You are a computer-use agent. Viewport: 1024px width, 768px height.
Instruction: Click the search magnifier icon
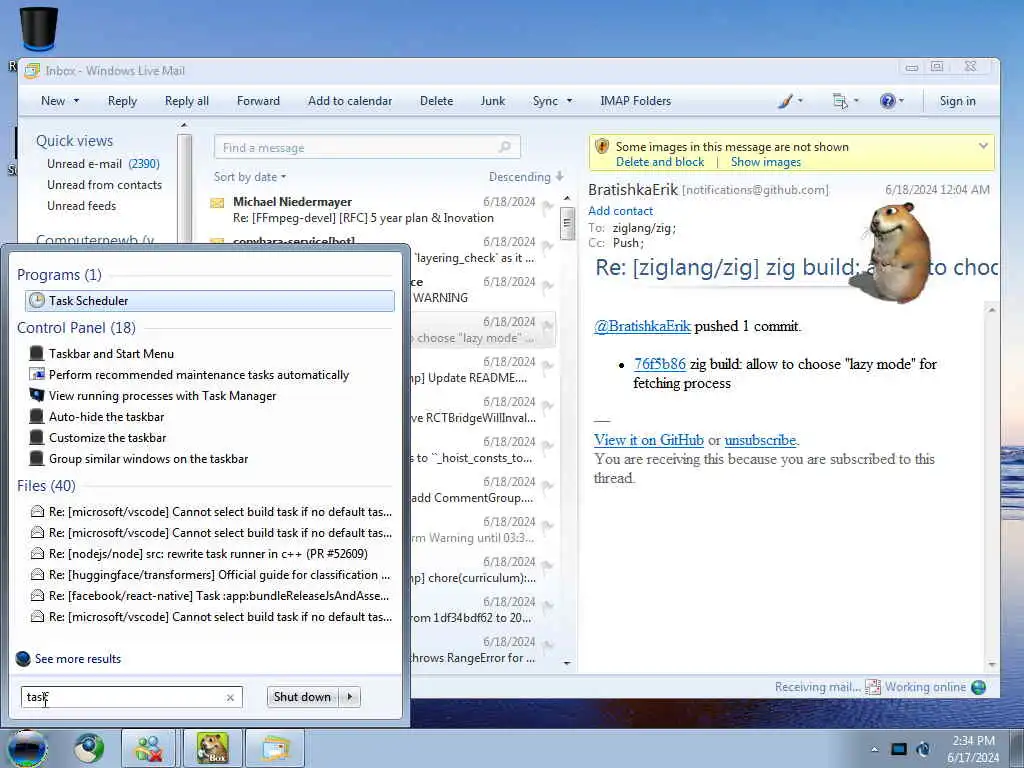point(505,147)
